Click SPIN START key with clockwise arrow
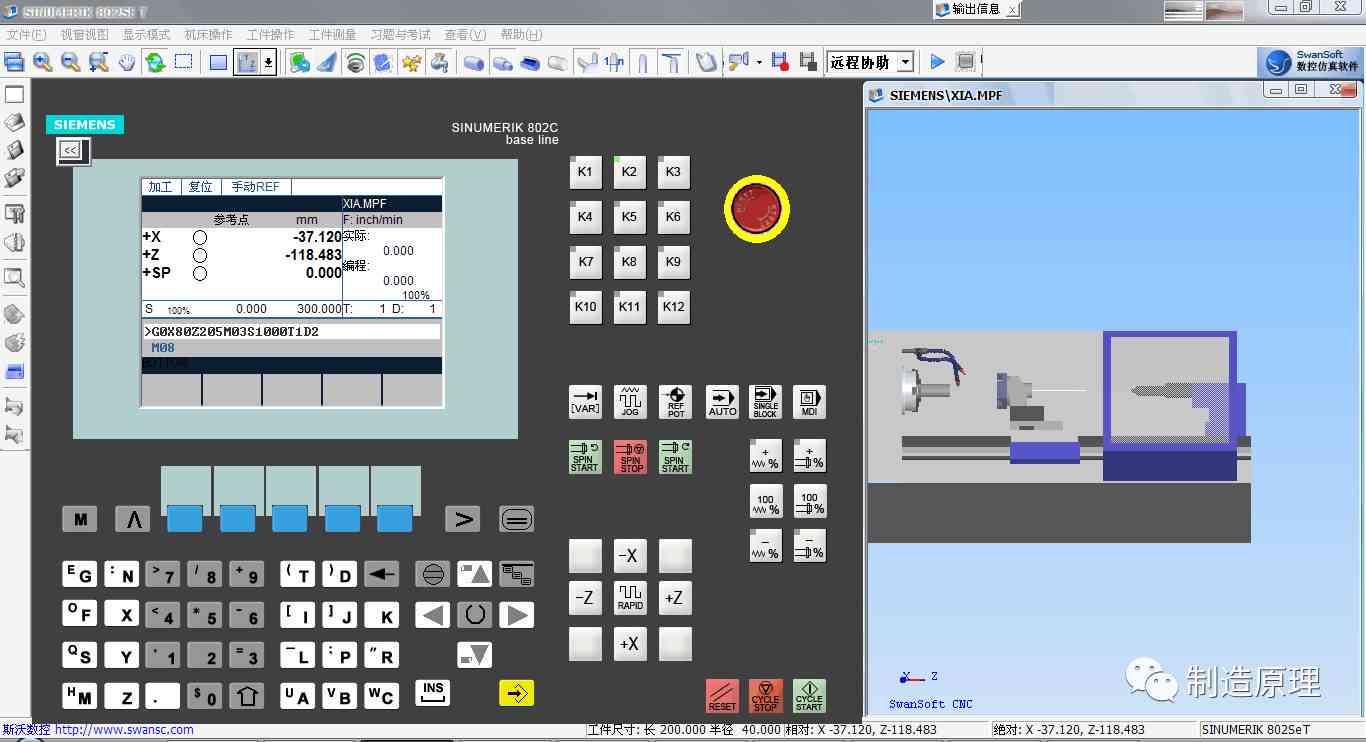The height and width of the screenshot is (742, 1366). click(x=675, y=457)
